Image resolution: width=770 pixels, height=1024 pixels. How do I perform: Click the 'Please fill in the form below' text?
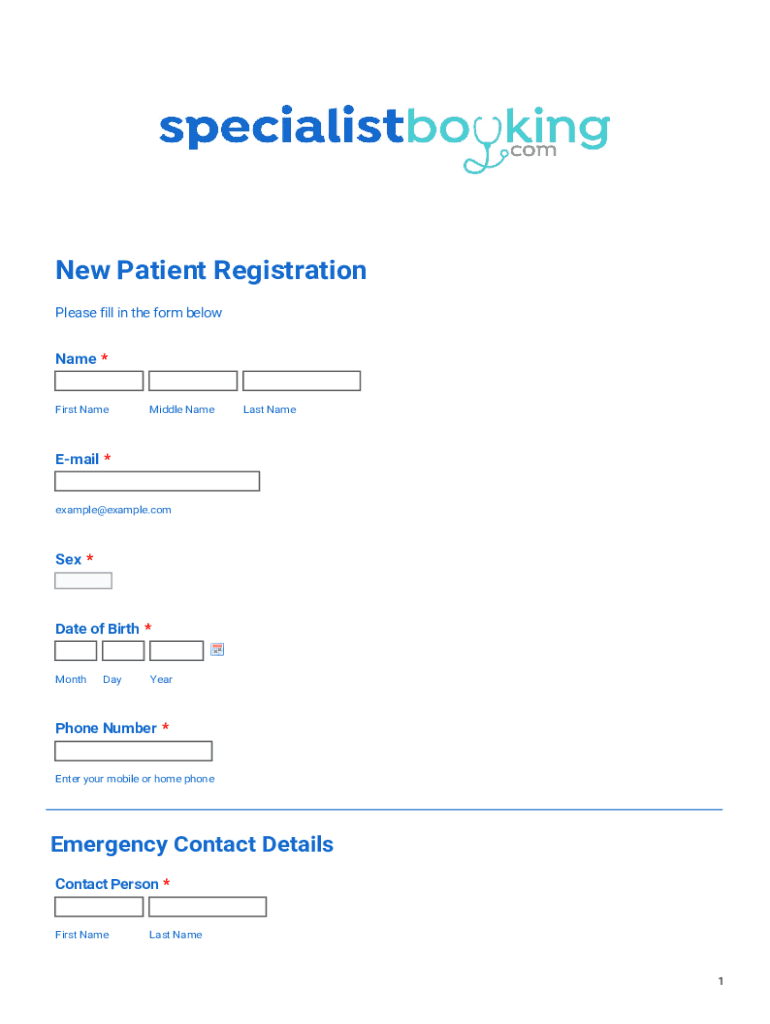coord(138,313)
